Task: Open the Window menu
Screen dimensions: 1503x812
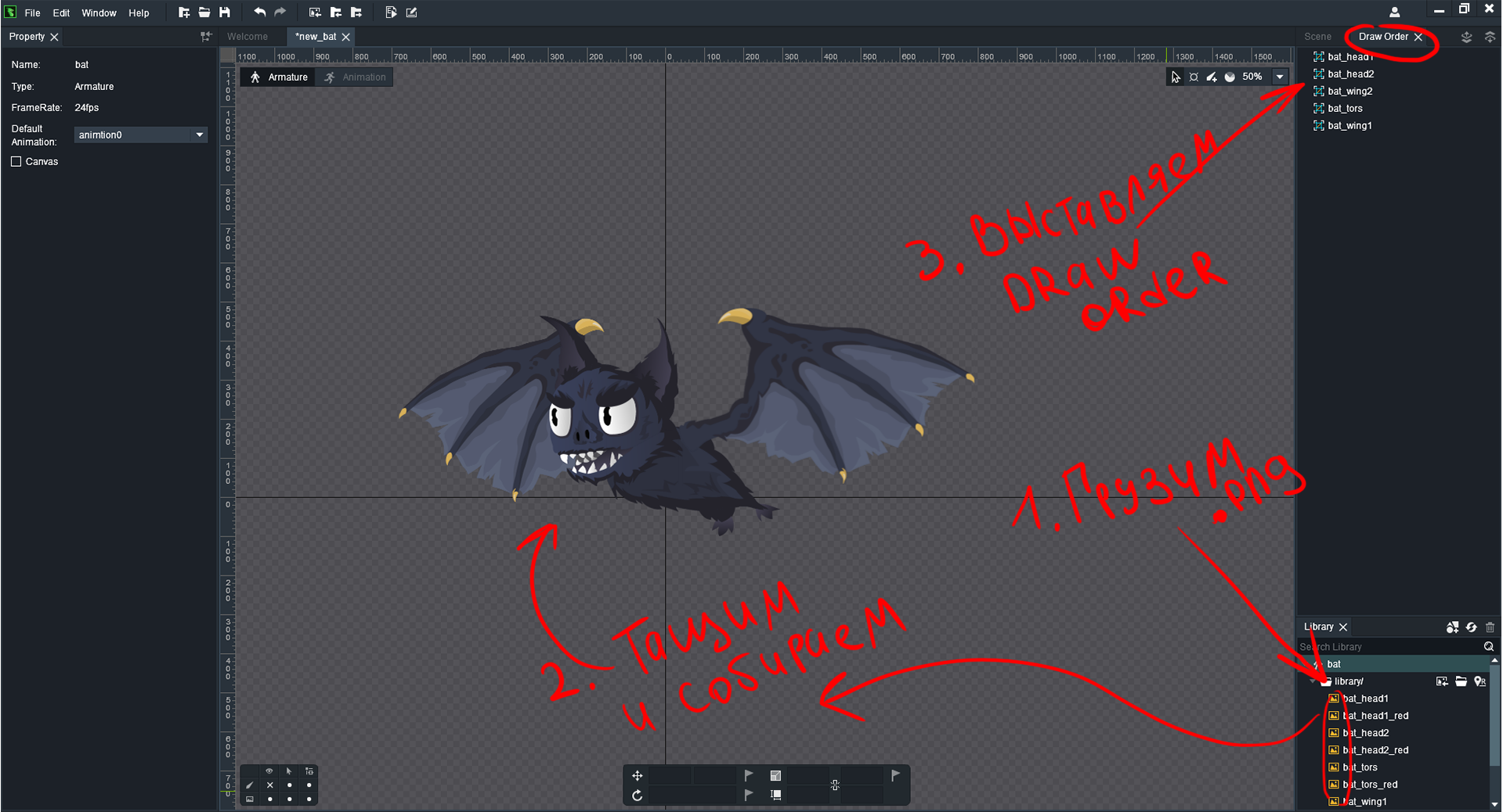Action: (99, 13)
